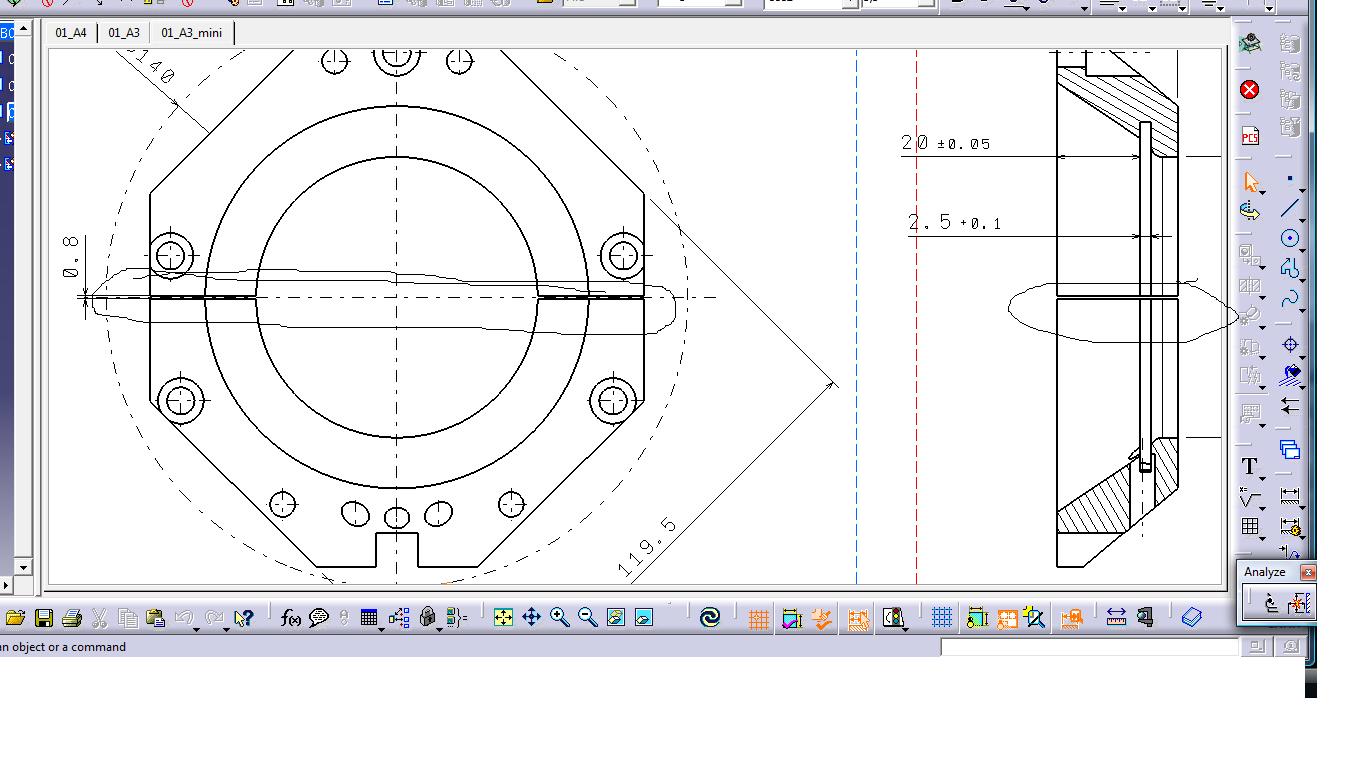Open the Formula f(x) tool
The image size is (1366, 768).
(x=291, y=618)
